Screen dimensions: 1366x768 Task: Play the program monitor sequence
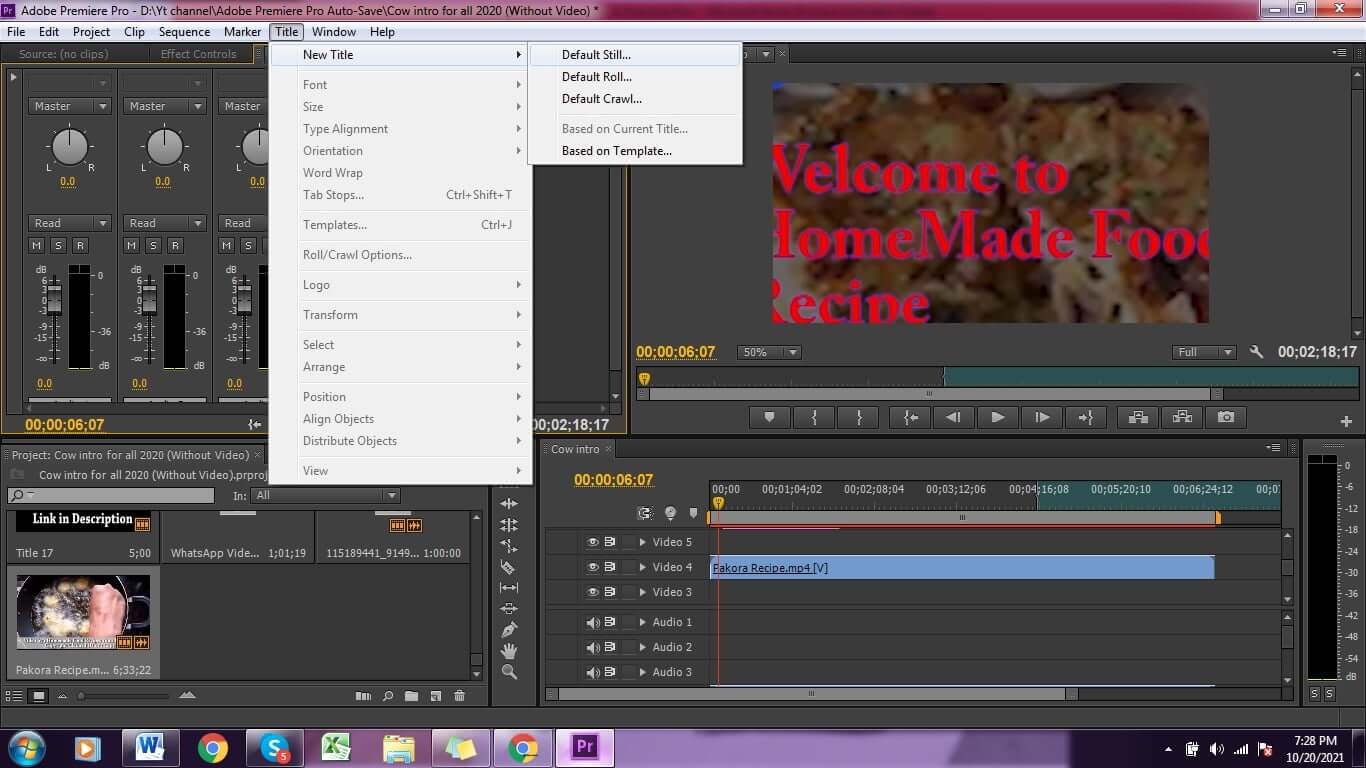[998, 418]
